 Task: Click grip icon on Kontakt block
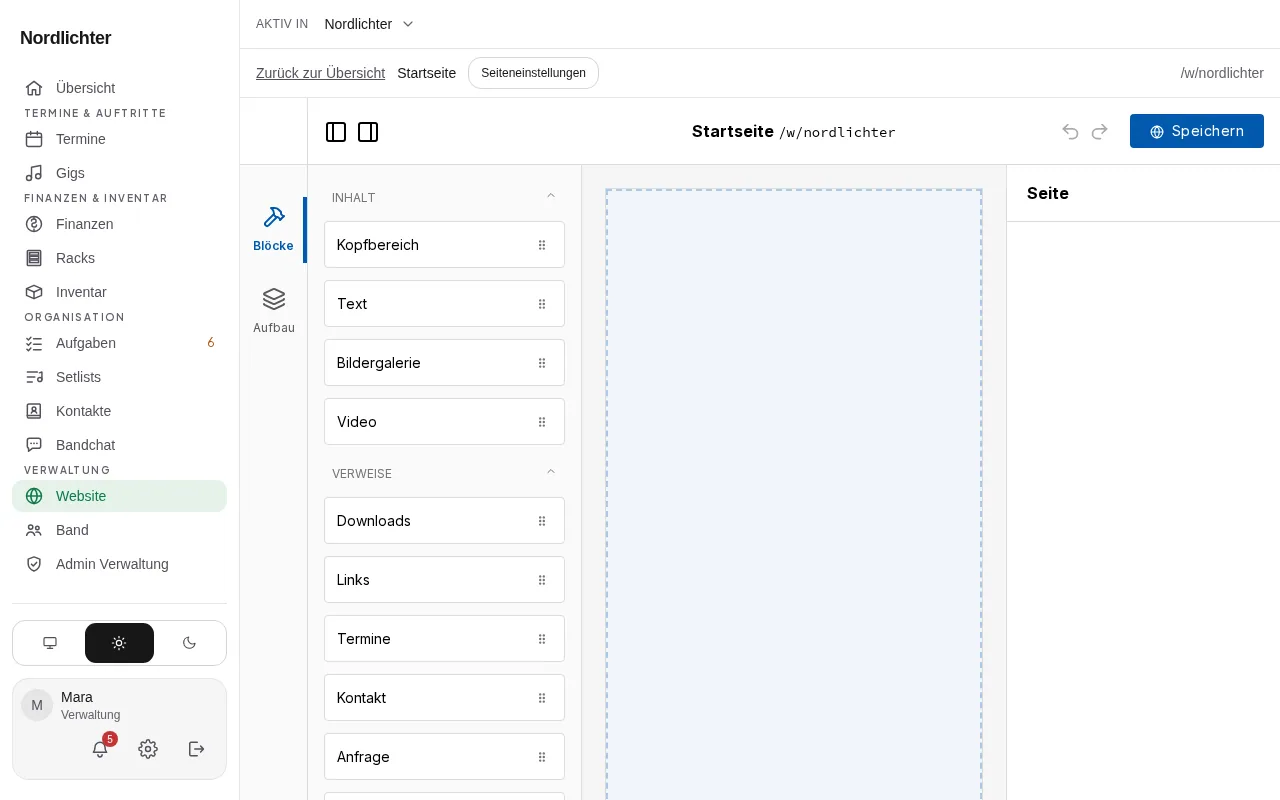click(x=542, y=698)
